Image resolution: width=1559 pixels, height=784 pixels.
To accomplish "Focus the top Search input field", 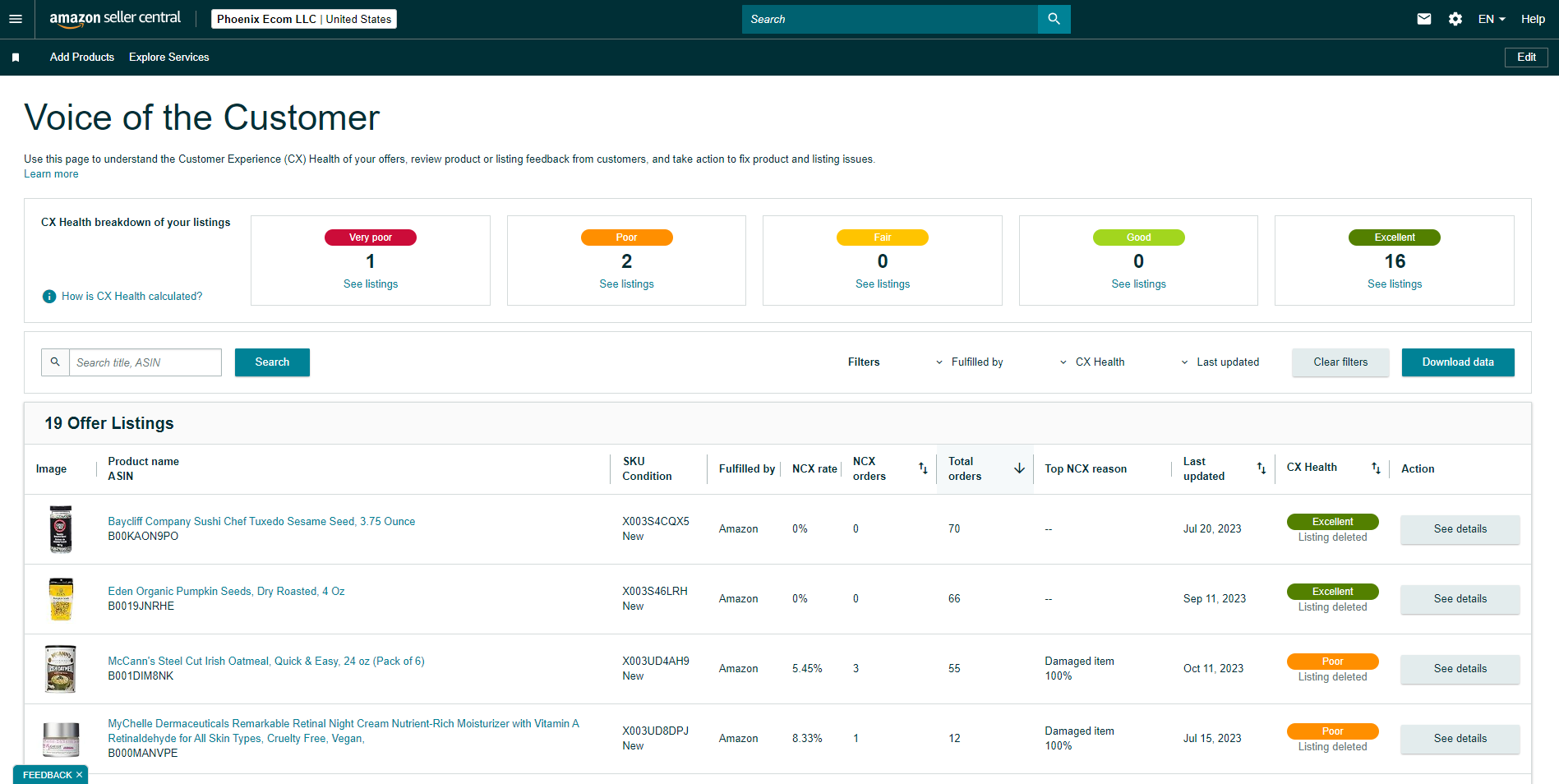I will click(x=890, y=19).
